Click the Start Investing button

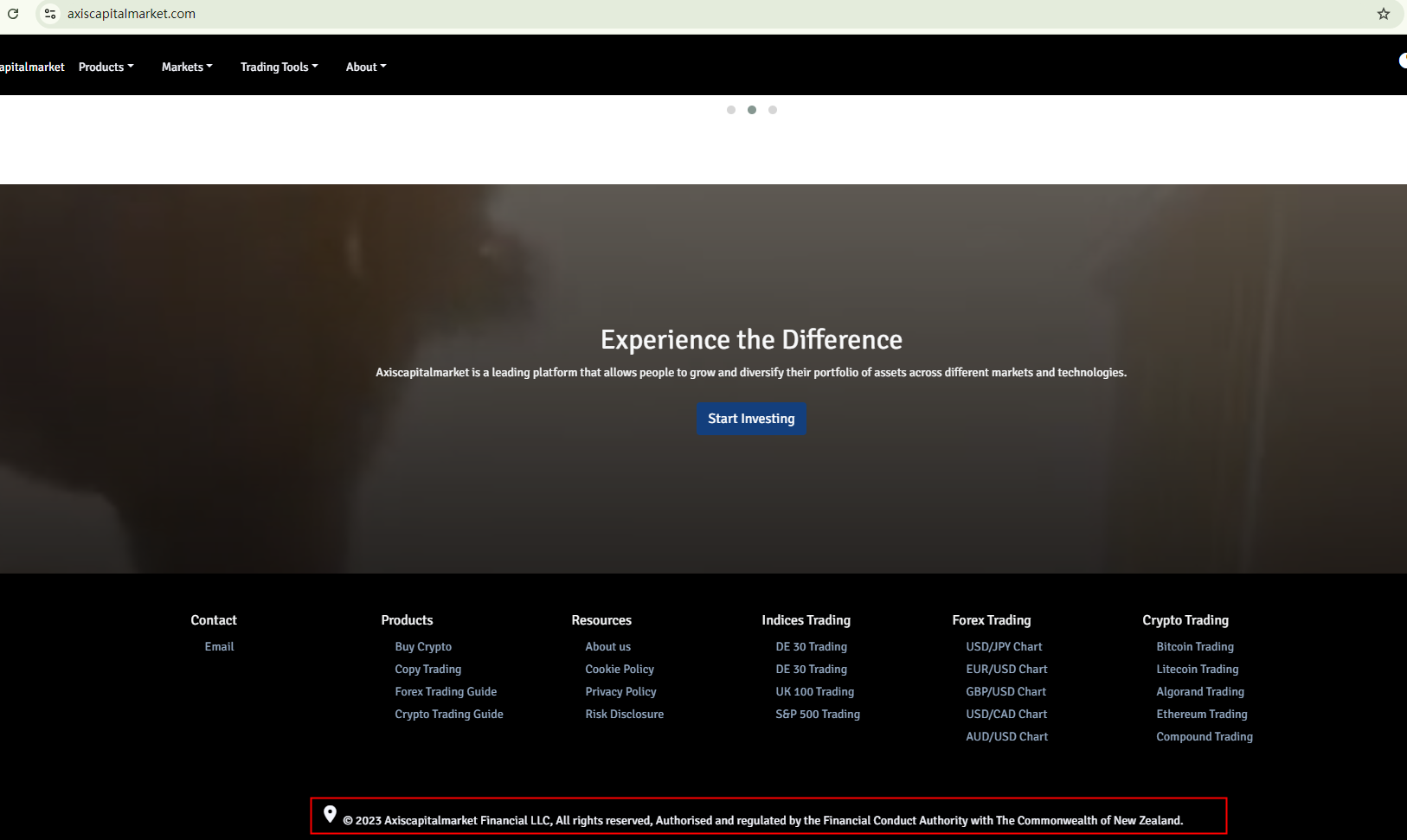coord(751,419)
